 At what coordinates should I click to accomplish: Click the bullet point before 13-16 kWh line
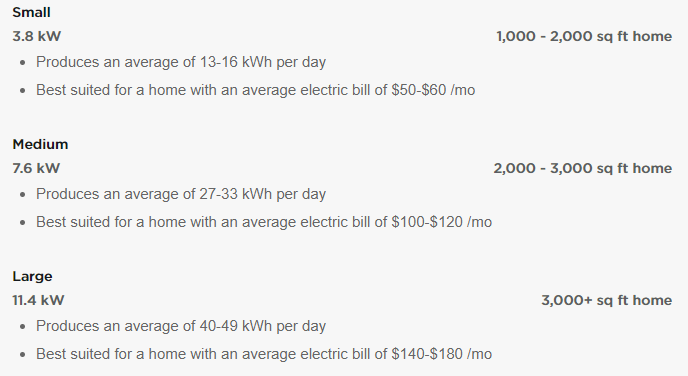pos(23,63)
